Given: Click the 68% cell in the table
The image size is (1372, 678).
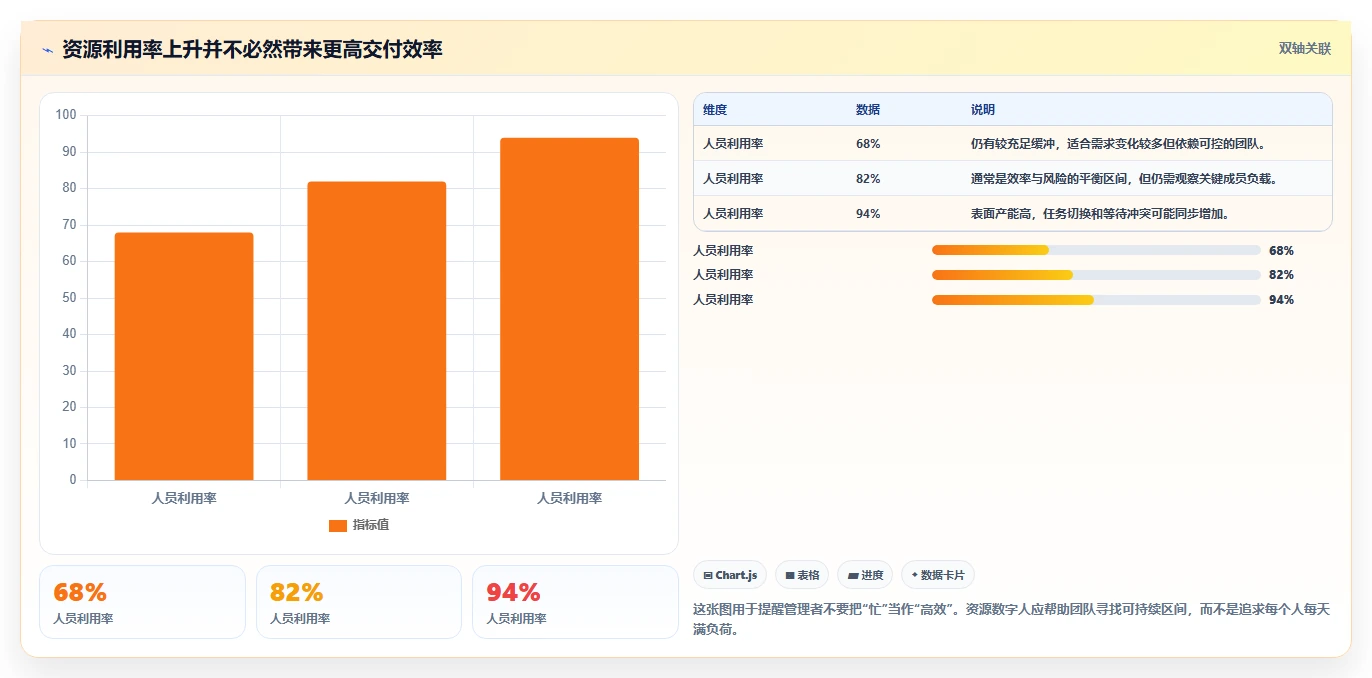Looking at the screenshot, I should coord(868,144).
